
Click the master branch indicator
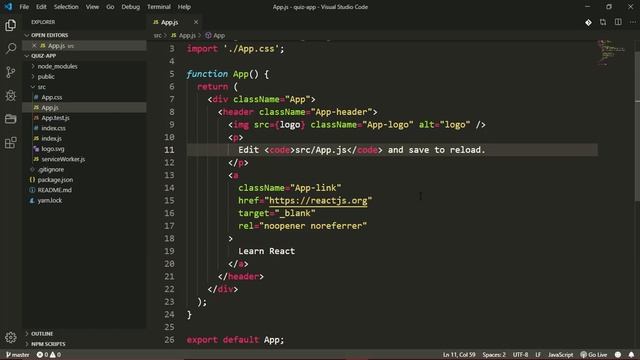(x=18, y=355)
